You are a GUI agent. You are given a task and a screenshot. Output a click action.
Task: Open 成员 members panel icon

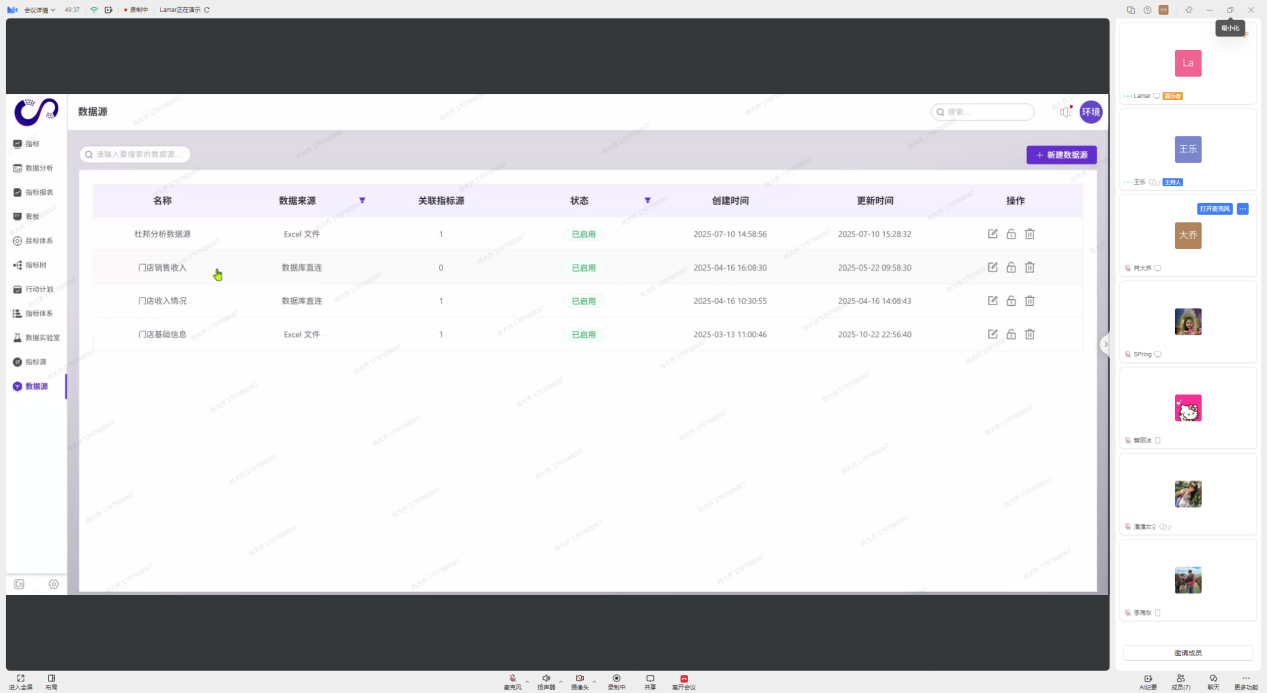[1180, 678]
